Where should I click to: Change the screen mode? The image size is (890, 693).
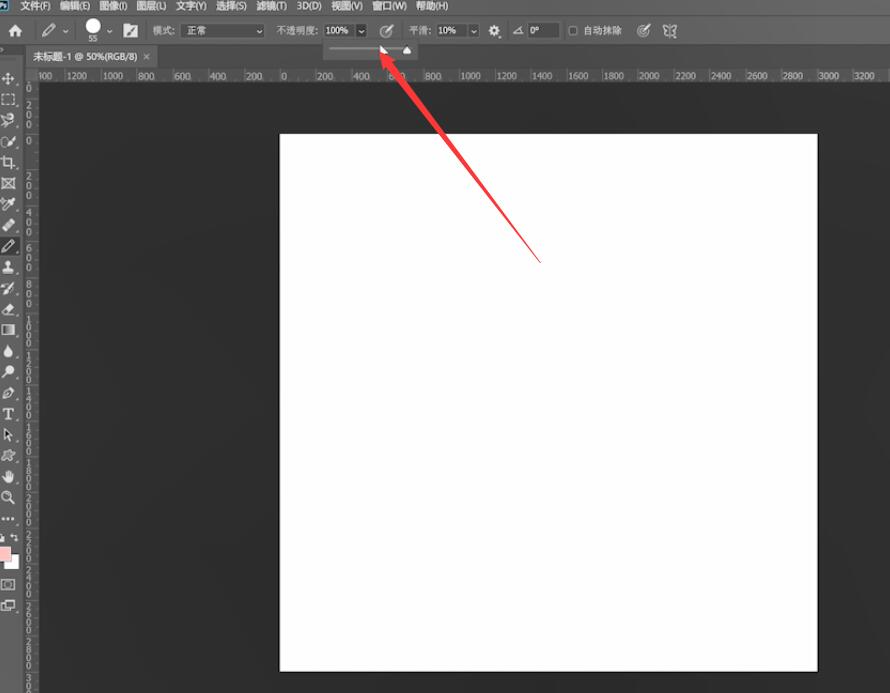(8, 605)
